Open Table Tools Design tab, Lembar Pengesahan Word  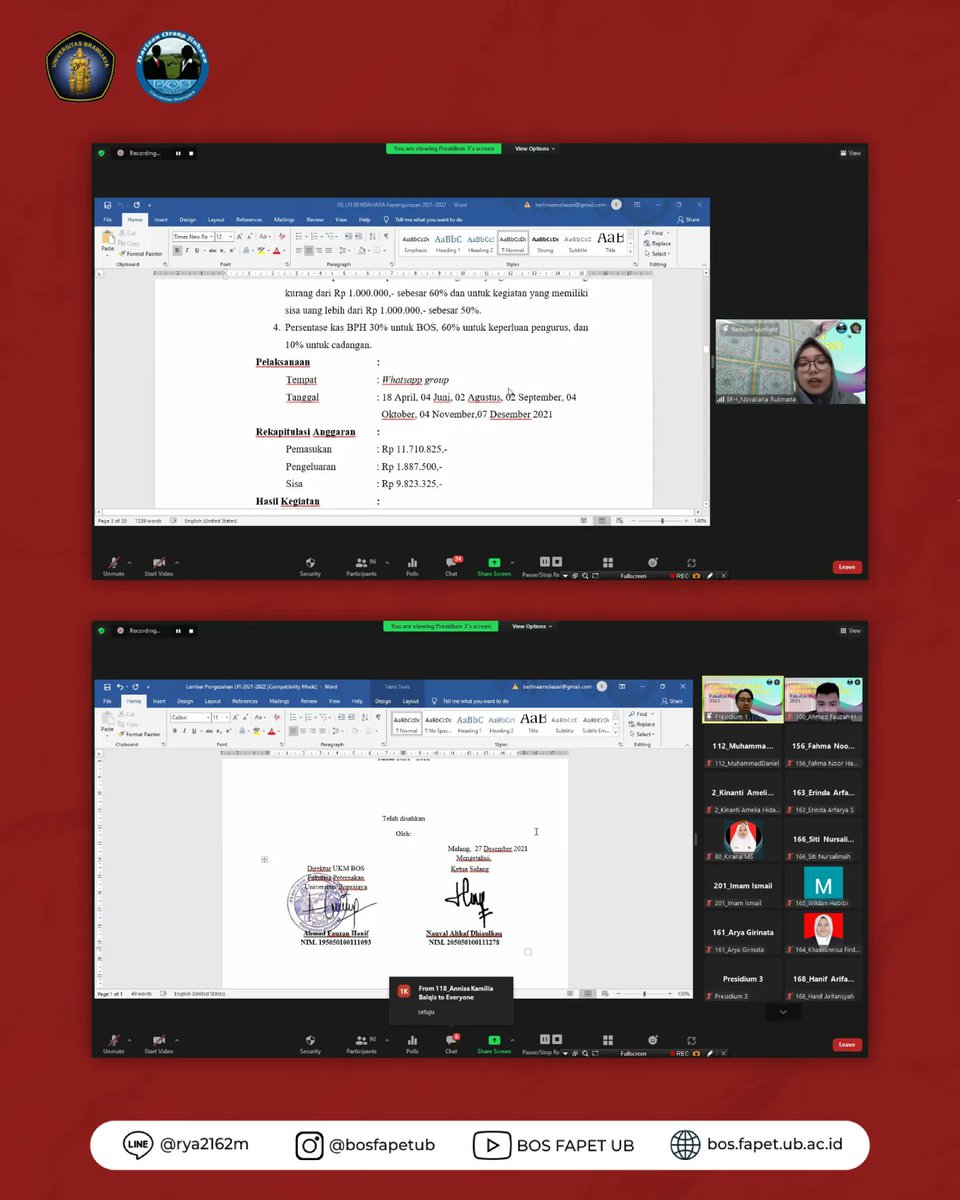[382, 701]
